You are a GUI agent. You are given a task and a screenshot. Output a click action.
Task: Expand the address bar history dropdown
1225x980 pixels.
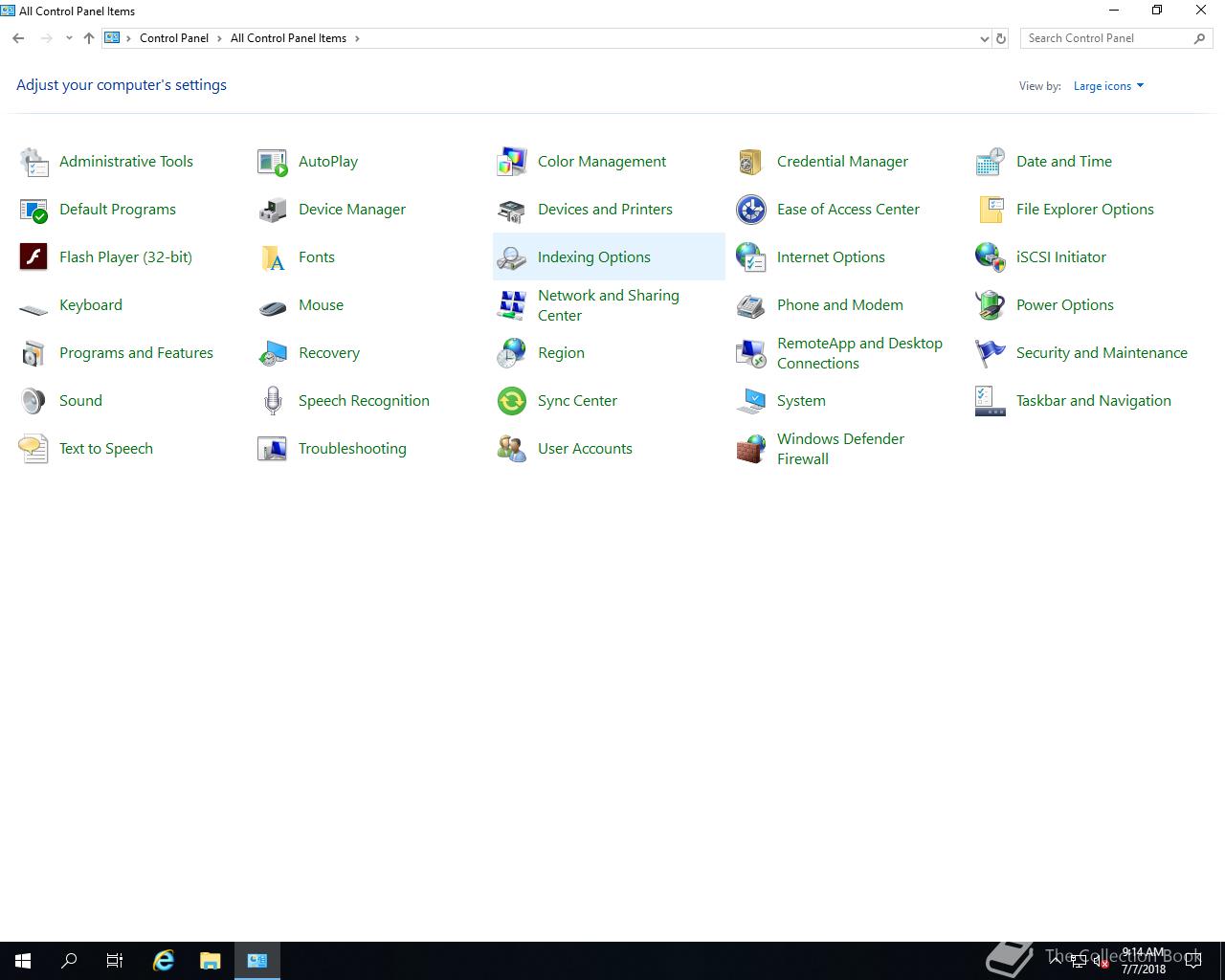985,38
